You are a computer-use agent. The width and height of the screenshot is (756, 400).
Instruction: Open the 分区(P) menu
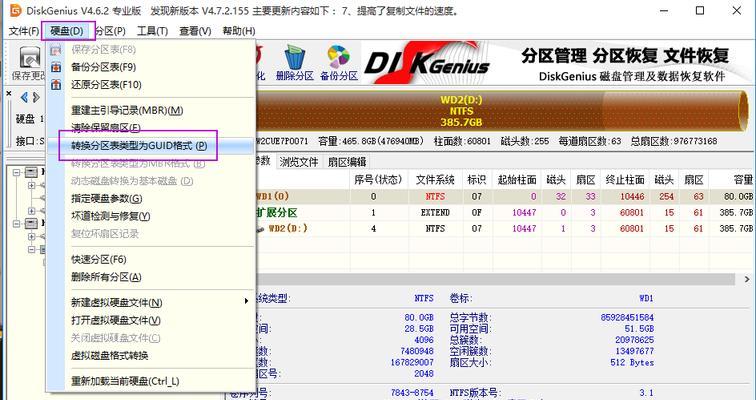(x=110, y=31)
